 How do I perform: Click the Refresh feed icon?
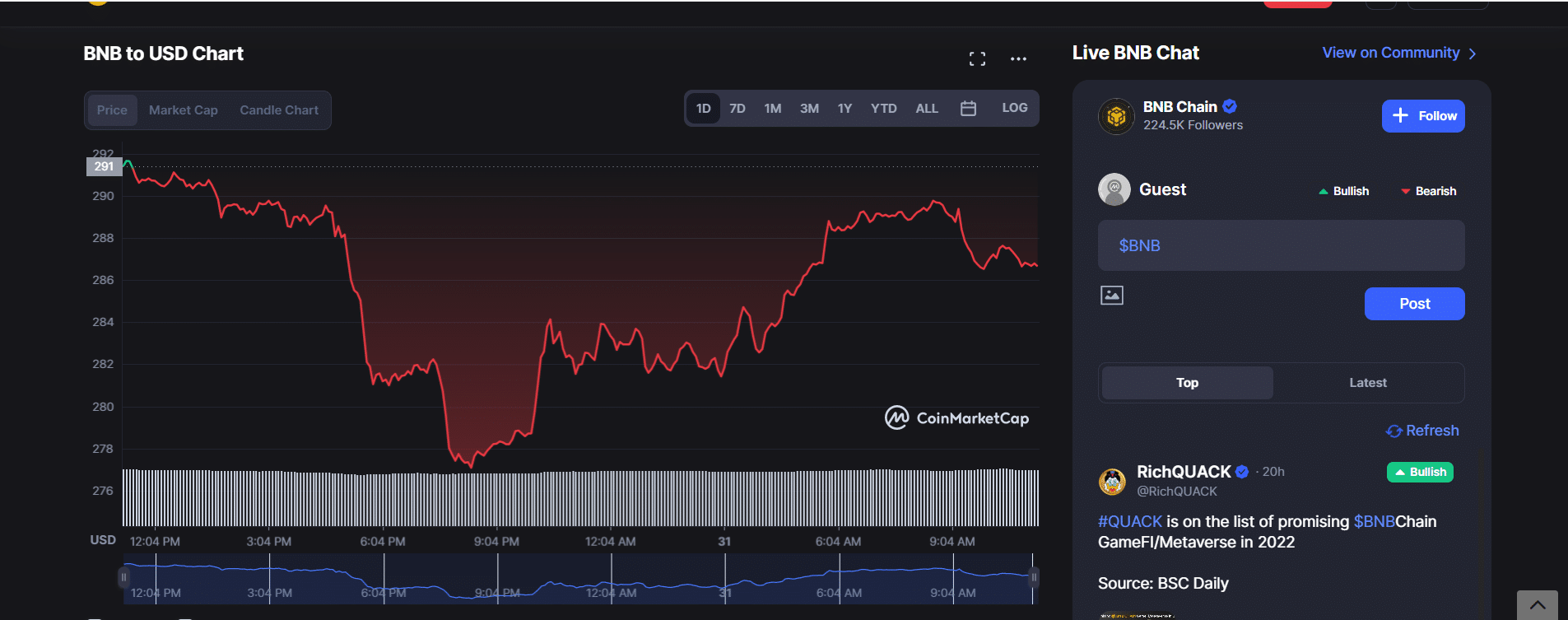coord(1394,431)
